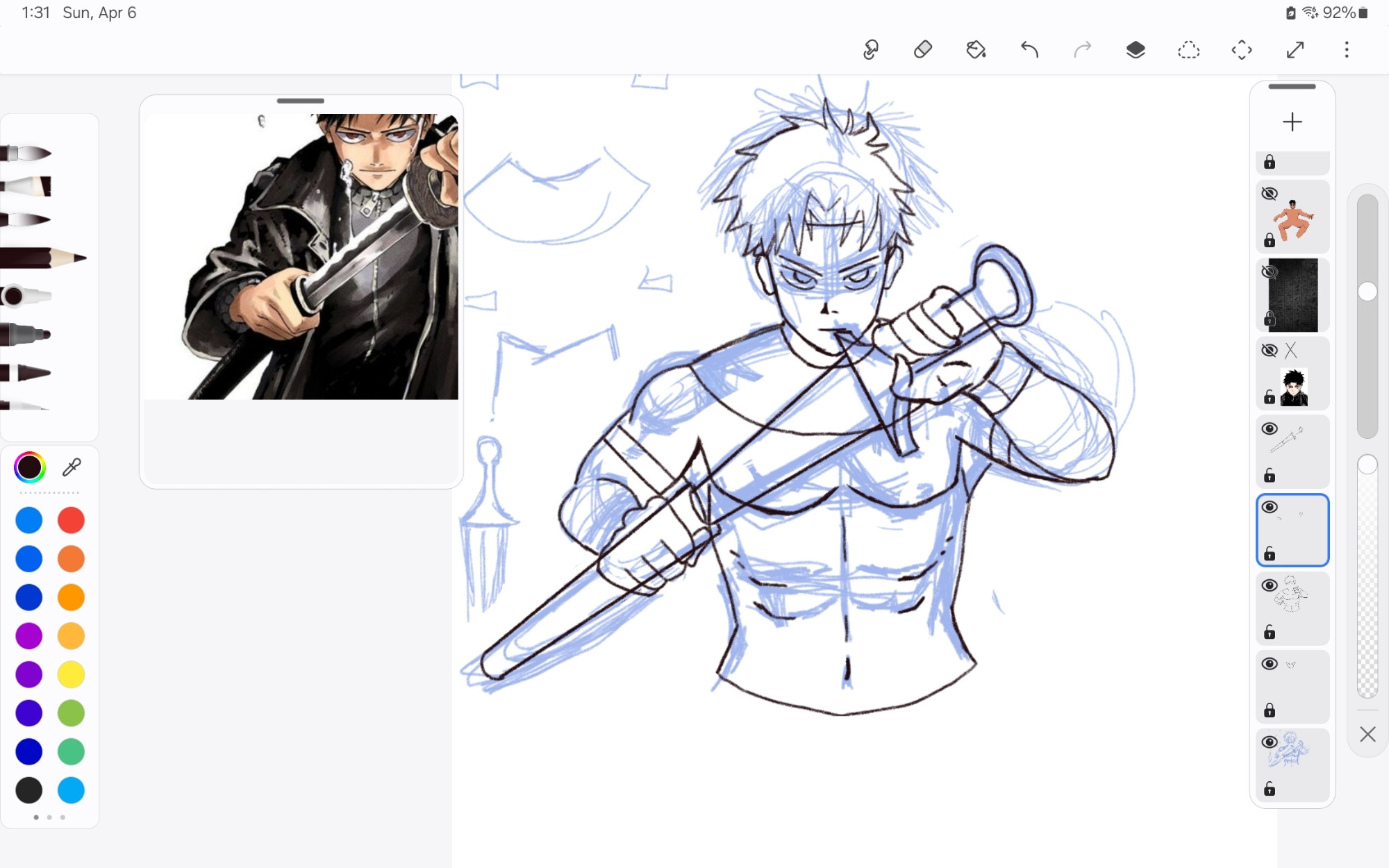Hide the black line art body layer
1389x868 pixels.
coord(1270,585)
